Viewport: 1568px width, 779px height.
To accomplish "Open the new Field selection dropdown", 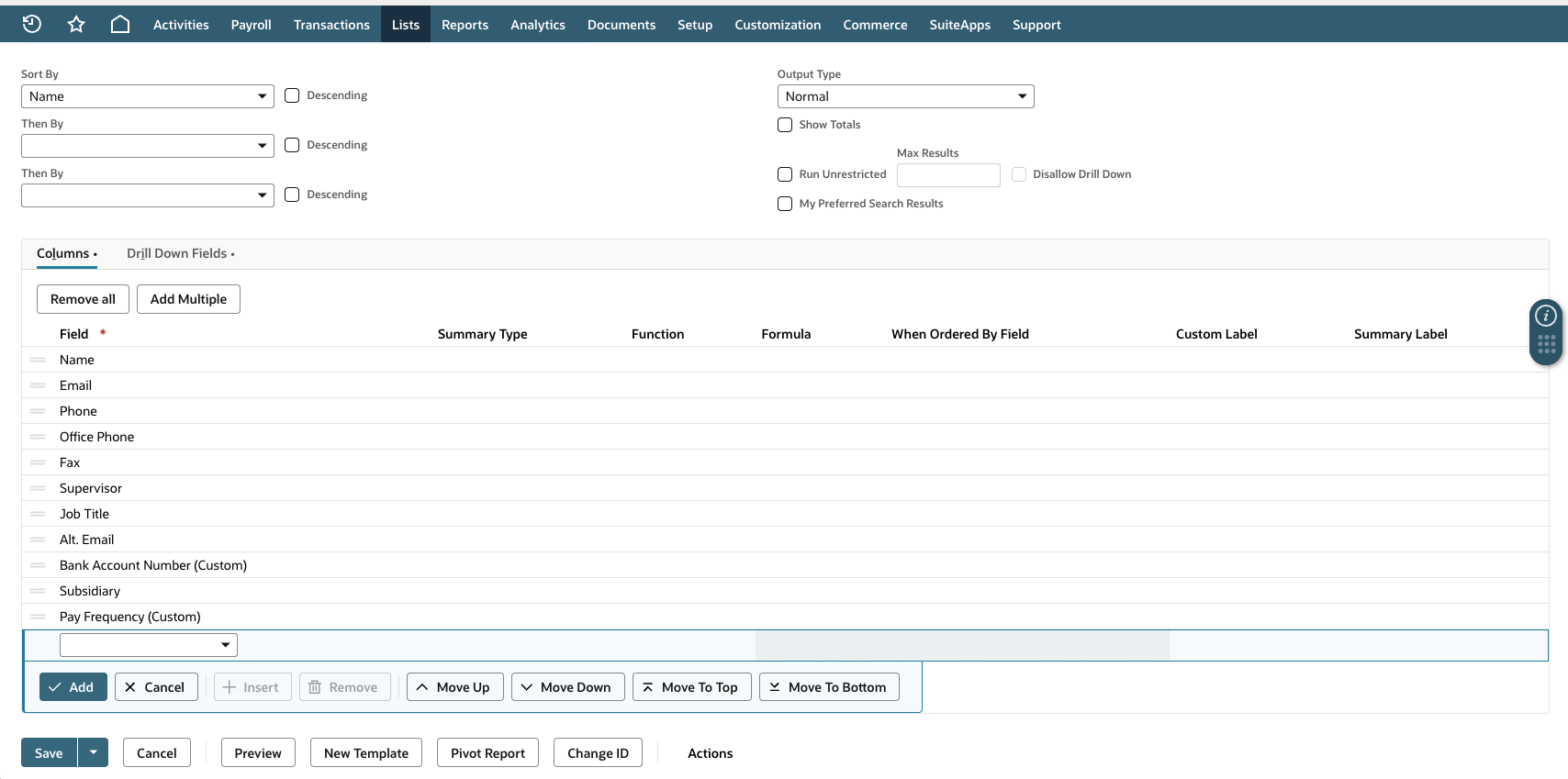I will pos(149,645).
